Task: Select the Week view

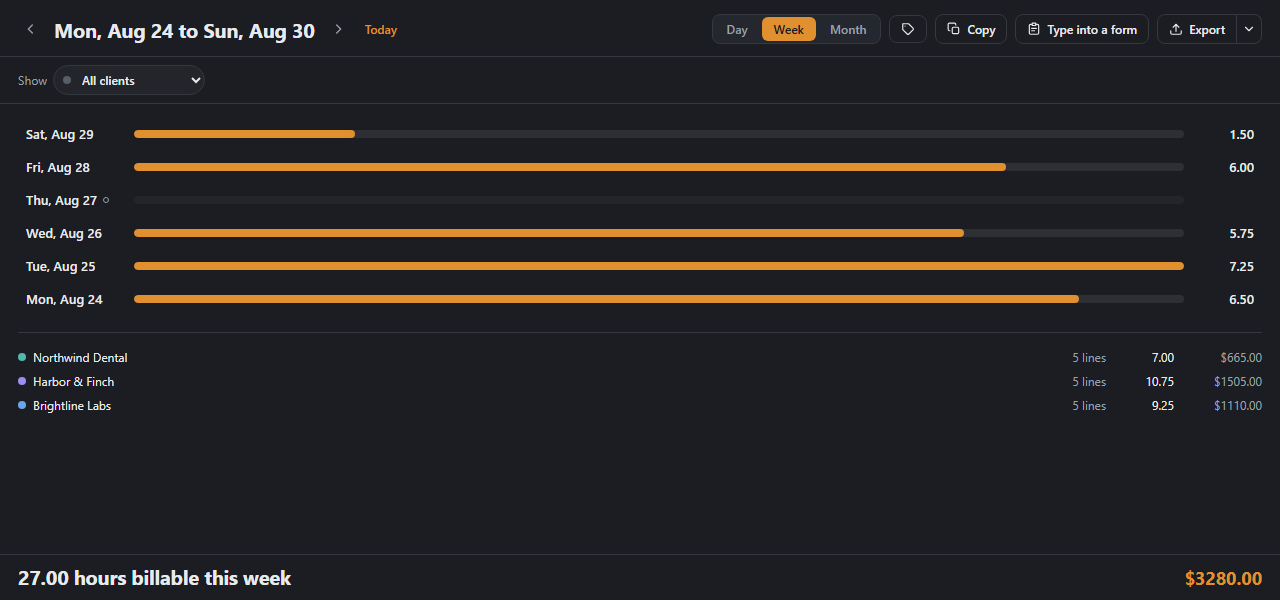Action: tap(789, 30)
